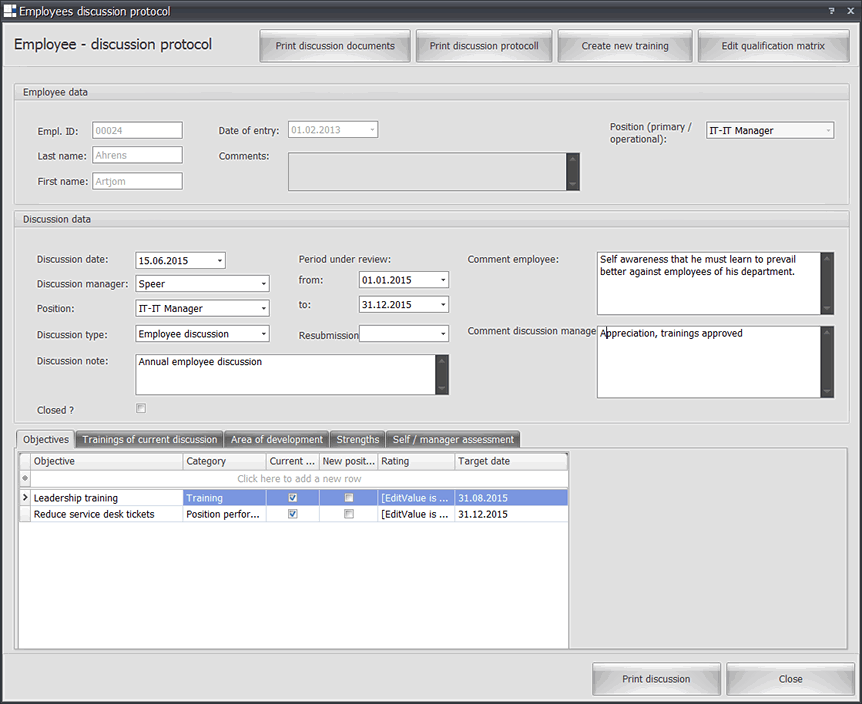Open the Discussion type dropdown
Image resolution: width=862 pixels, height=704 pixels.
point(264,334)
